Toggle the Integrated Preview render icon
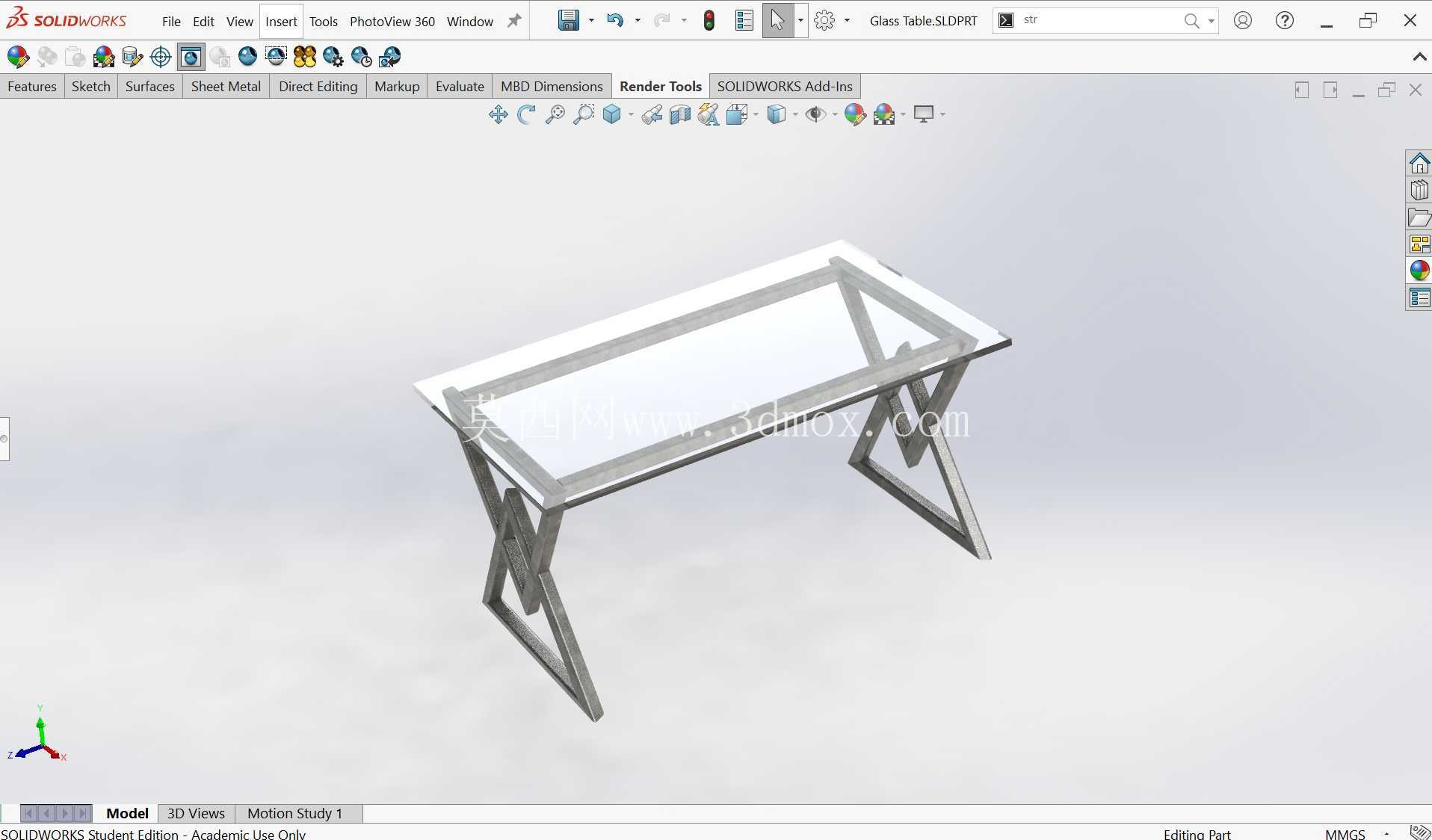 191,57
